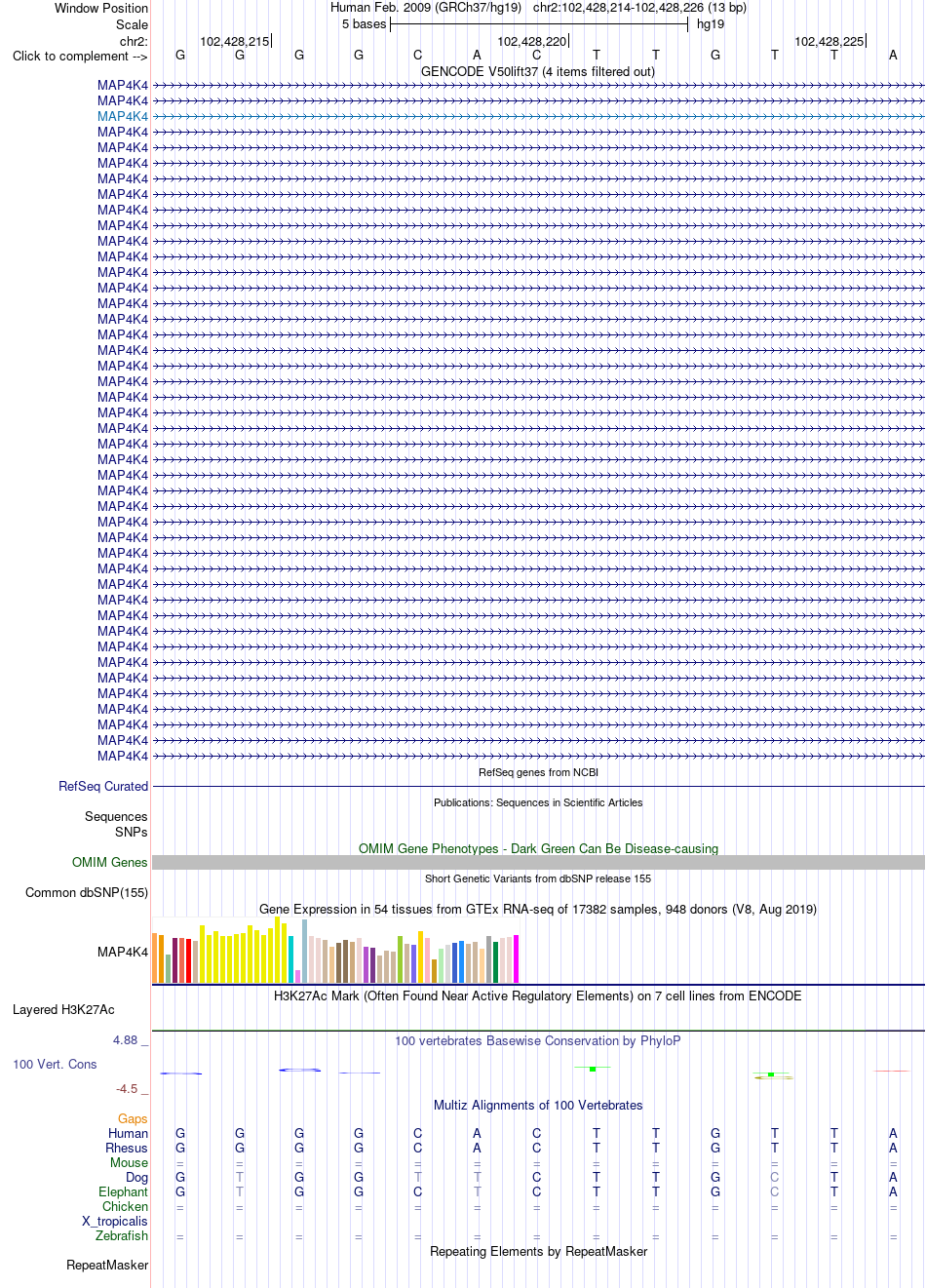Select the X_tropicalis alignment row label
Viewport: 926px width, 1288px height.
115,1221
